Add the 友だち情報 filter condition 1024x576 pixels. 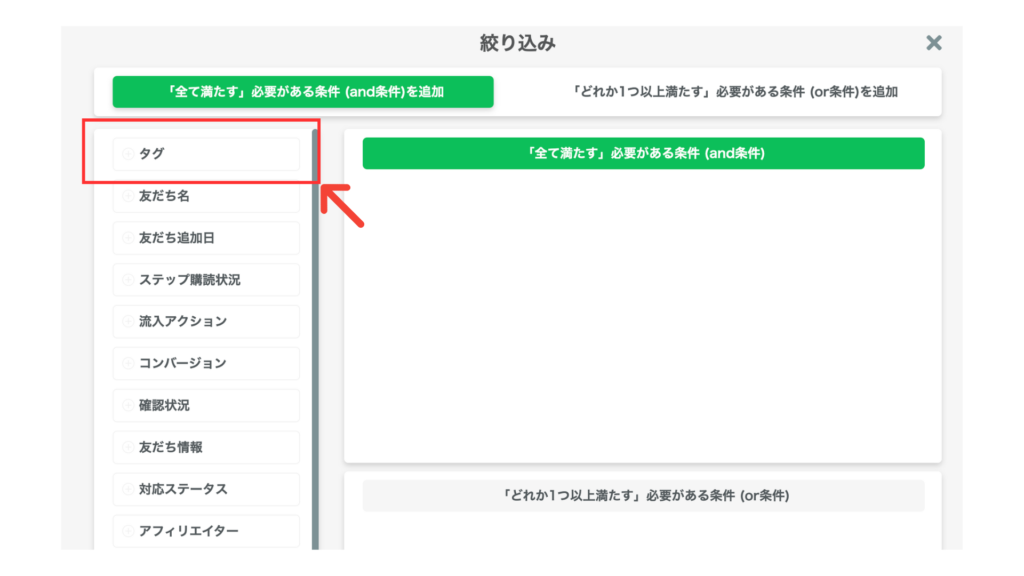point(206,447)
